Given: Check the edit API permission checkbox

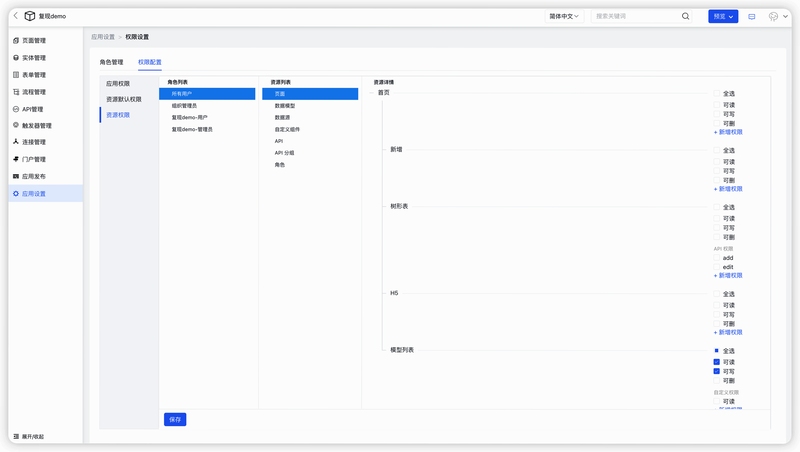Looking at the screenshot, I should (x=716, y=267).
